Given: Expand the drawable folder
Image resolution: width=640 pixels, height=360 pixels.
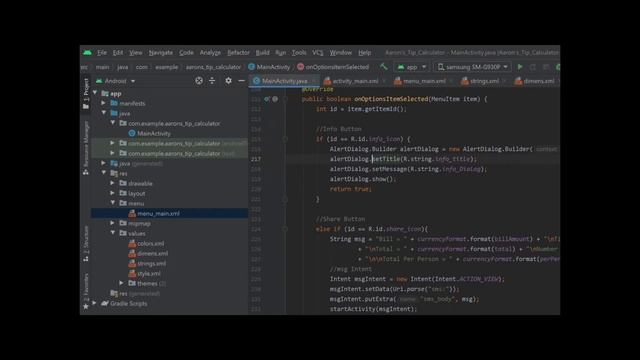Looking at the screenshot, I should [112, 183].
